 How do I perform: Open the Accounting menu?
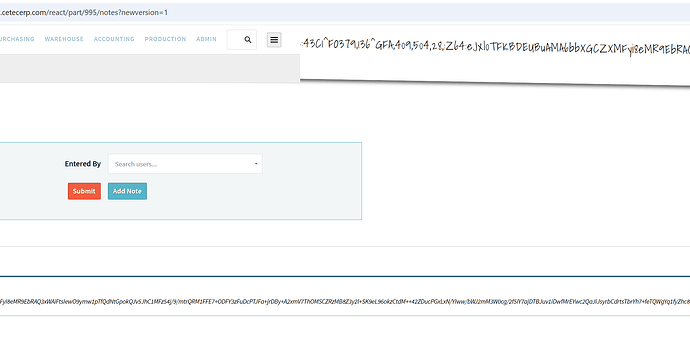point(114,39)
